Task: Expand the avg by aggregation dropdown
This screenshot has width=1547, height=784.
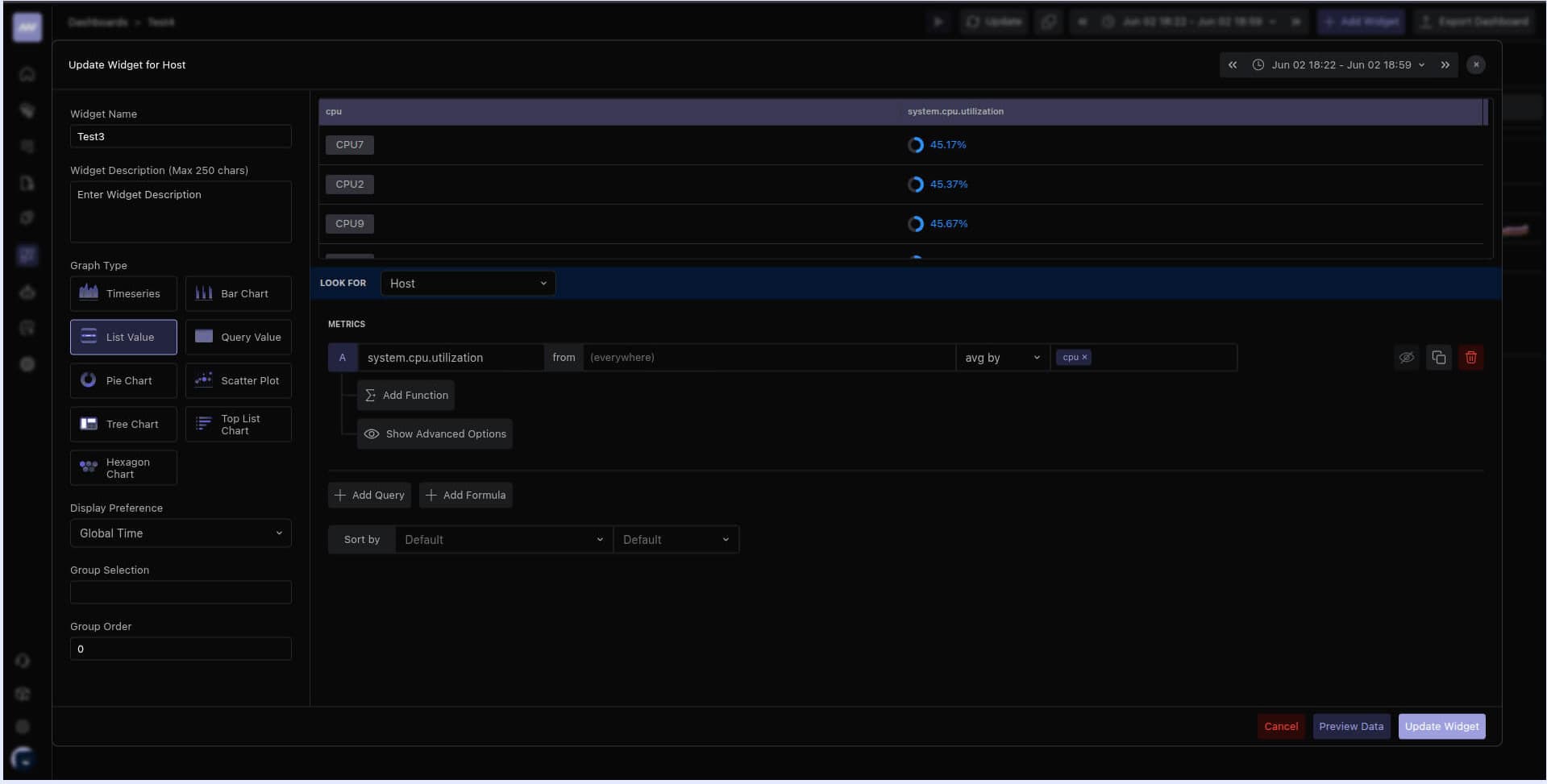Action: point(1002,357)
